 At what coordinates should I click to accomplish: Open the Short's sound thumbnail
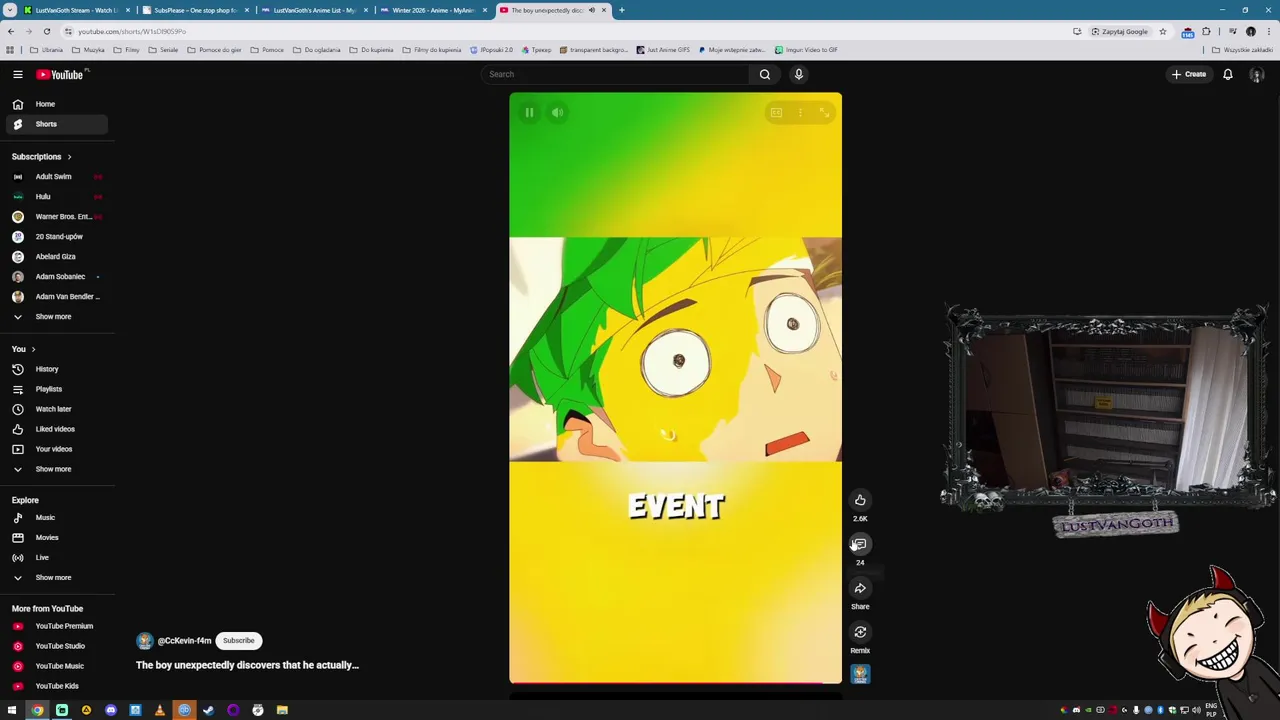tap(860, 675)
